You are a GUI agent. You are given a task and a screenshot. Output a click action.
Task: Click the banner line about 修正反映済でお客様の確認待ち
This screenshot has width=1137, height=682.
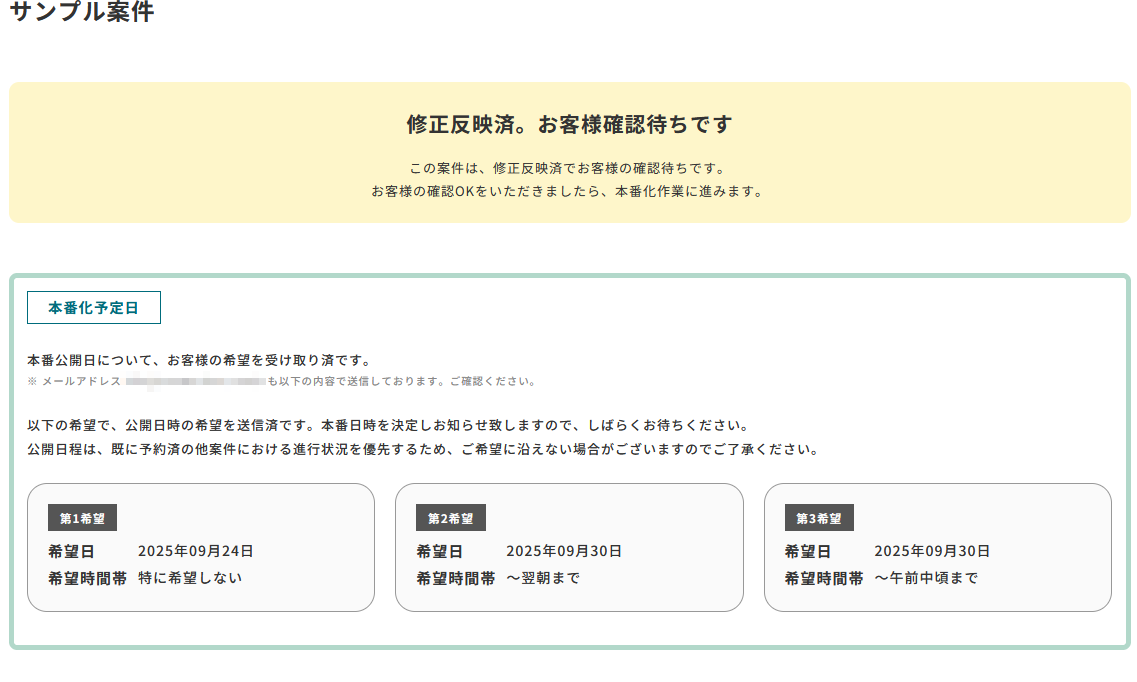pyautogui.click(x=569, y=168)
